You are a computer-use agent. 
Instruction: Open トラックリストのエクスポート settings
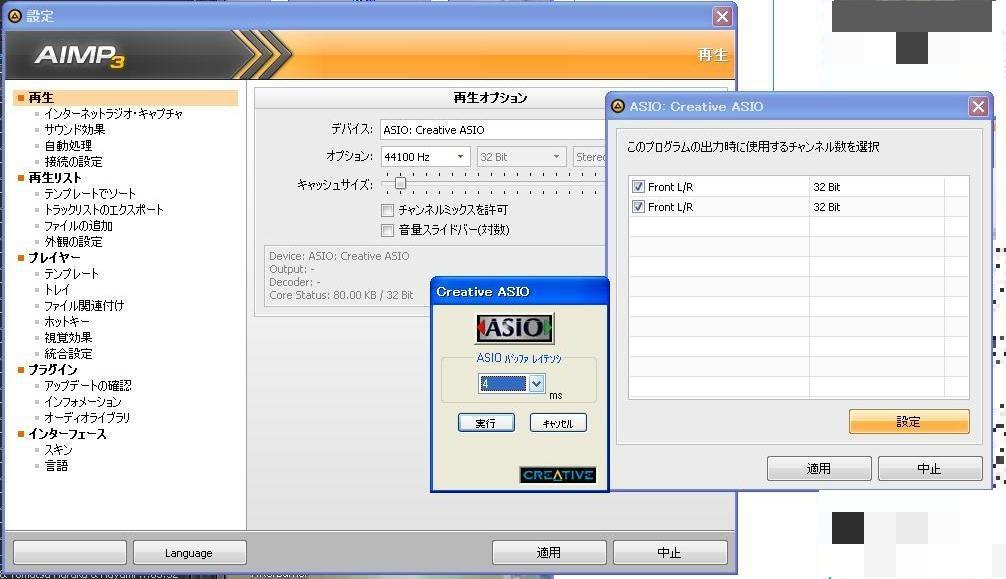pyautogui.click(x=104, y=210)
